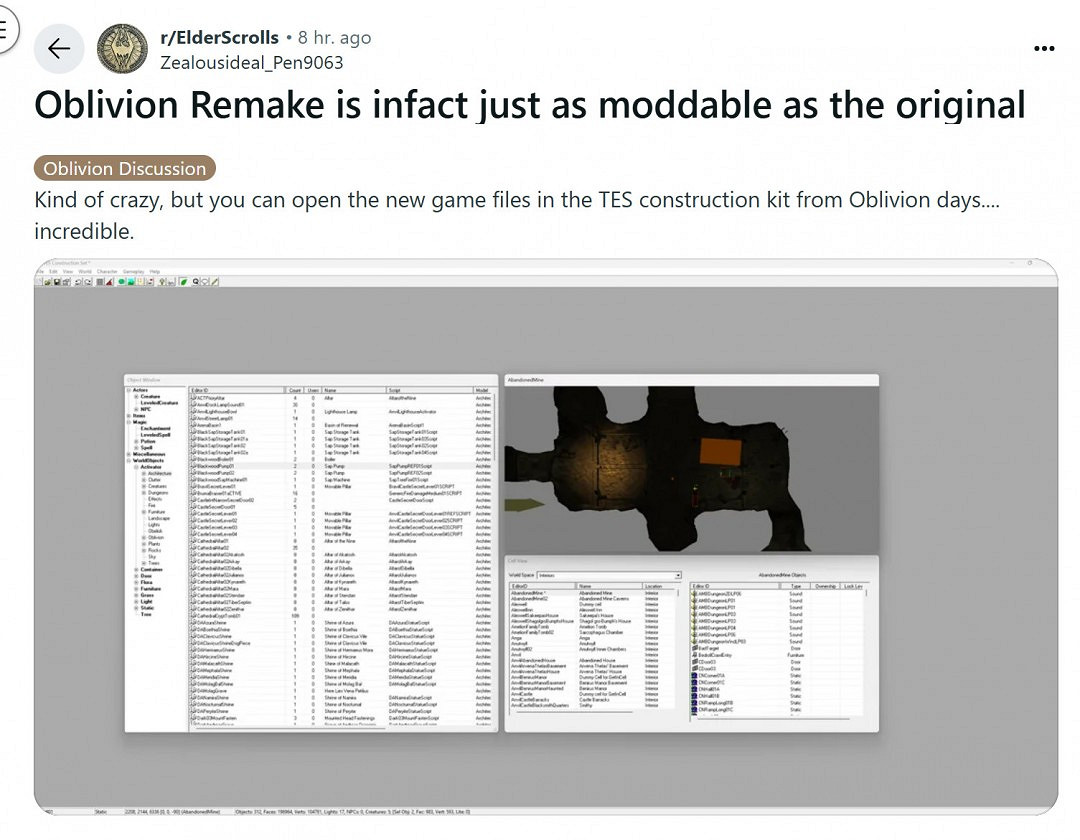The width and height of the screenshot is (1080, 840).
Task: Open Zealousideal_Pen9063 user profile
Action: pyautogui.click(x=251, y=62)
